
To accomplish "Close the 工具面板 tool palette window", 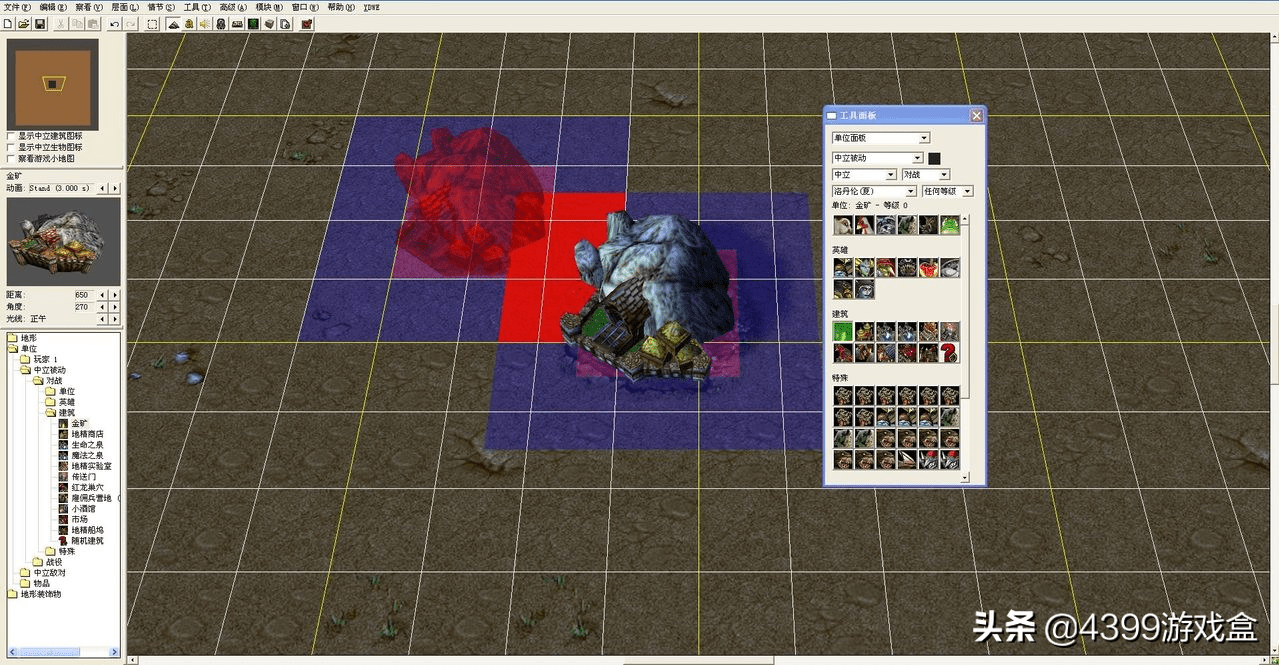I will point(976,116).
